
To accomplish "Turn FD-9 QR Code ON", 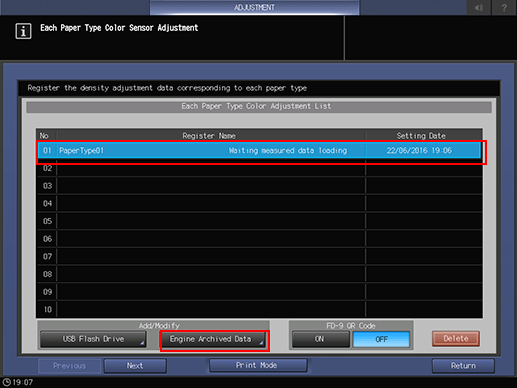I will (320, 339).
